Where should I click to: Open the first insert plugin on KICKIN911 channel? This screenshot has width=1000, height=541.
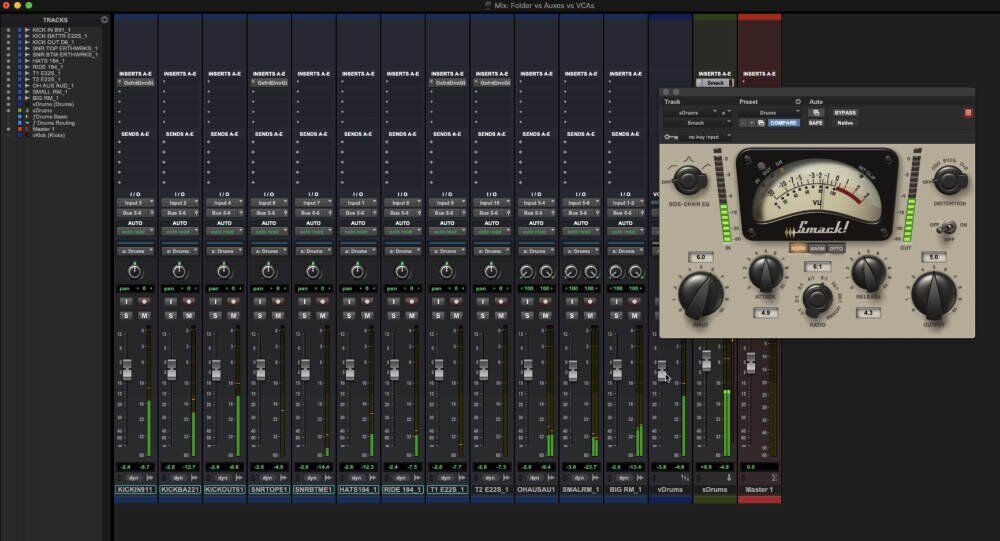click(135, 83)
